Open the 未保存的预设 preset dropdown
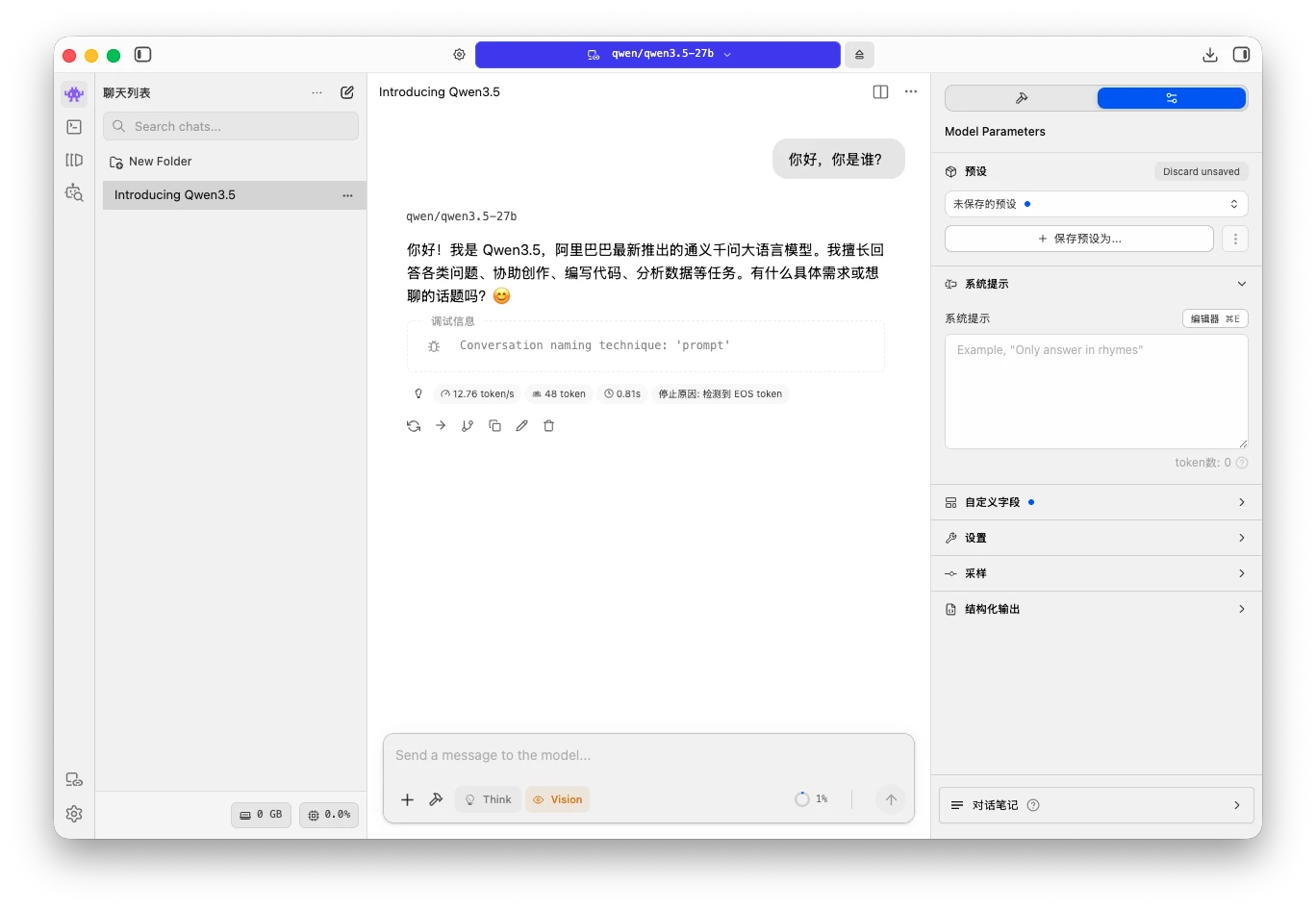Screen dimensions: 1316x910 tap(1095, 203)
